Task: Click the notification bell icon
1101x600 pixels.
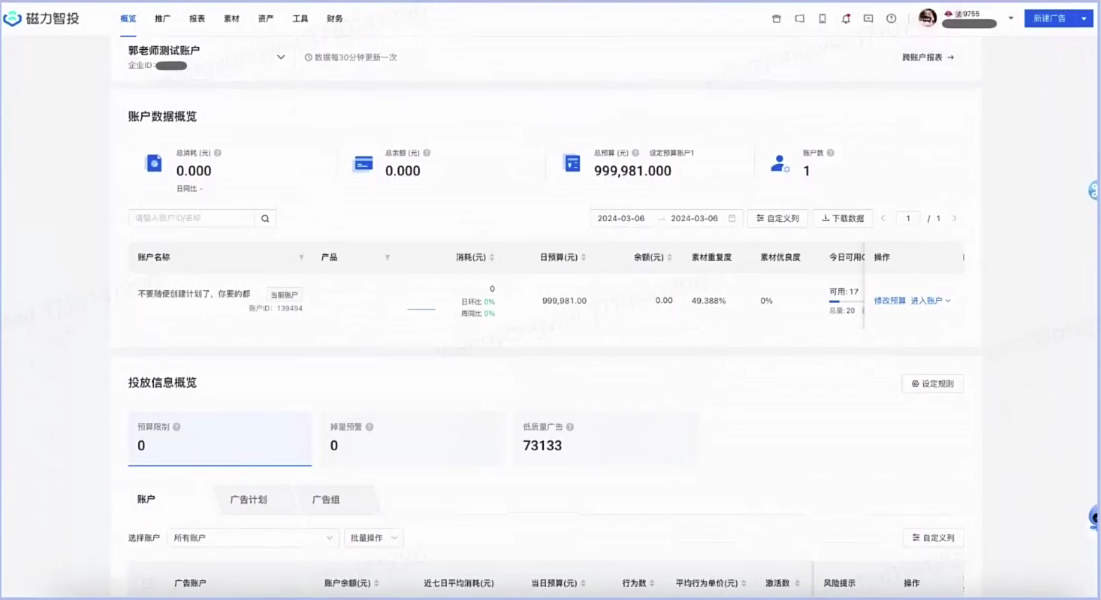Action: pos(846,17)
